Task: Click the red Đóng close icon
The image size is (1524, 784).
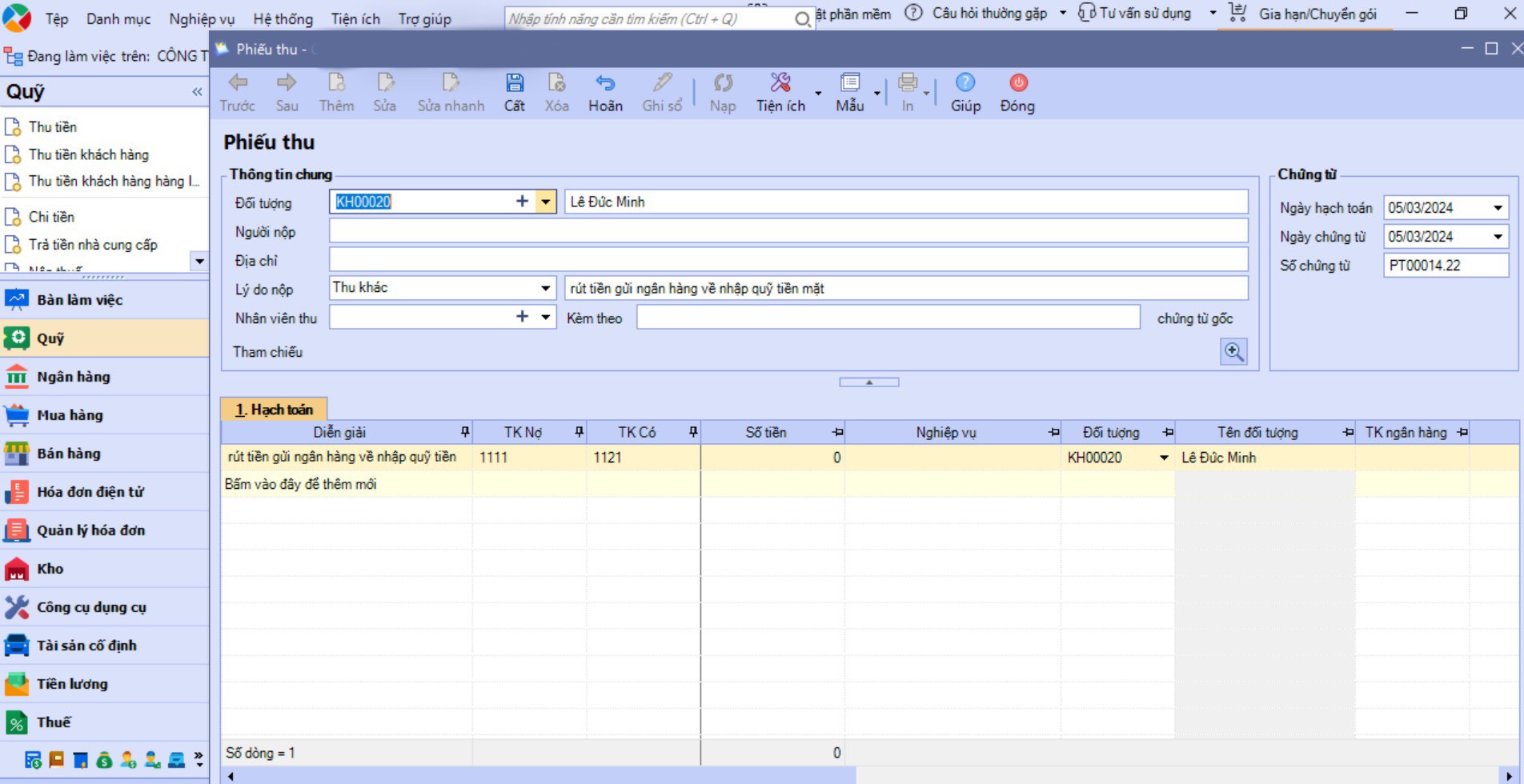Action: (x=1017, y=83)
